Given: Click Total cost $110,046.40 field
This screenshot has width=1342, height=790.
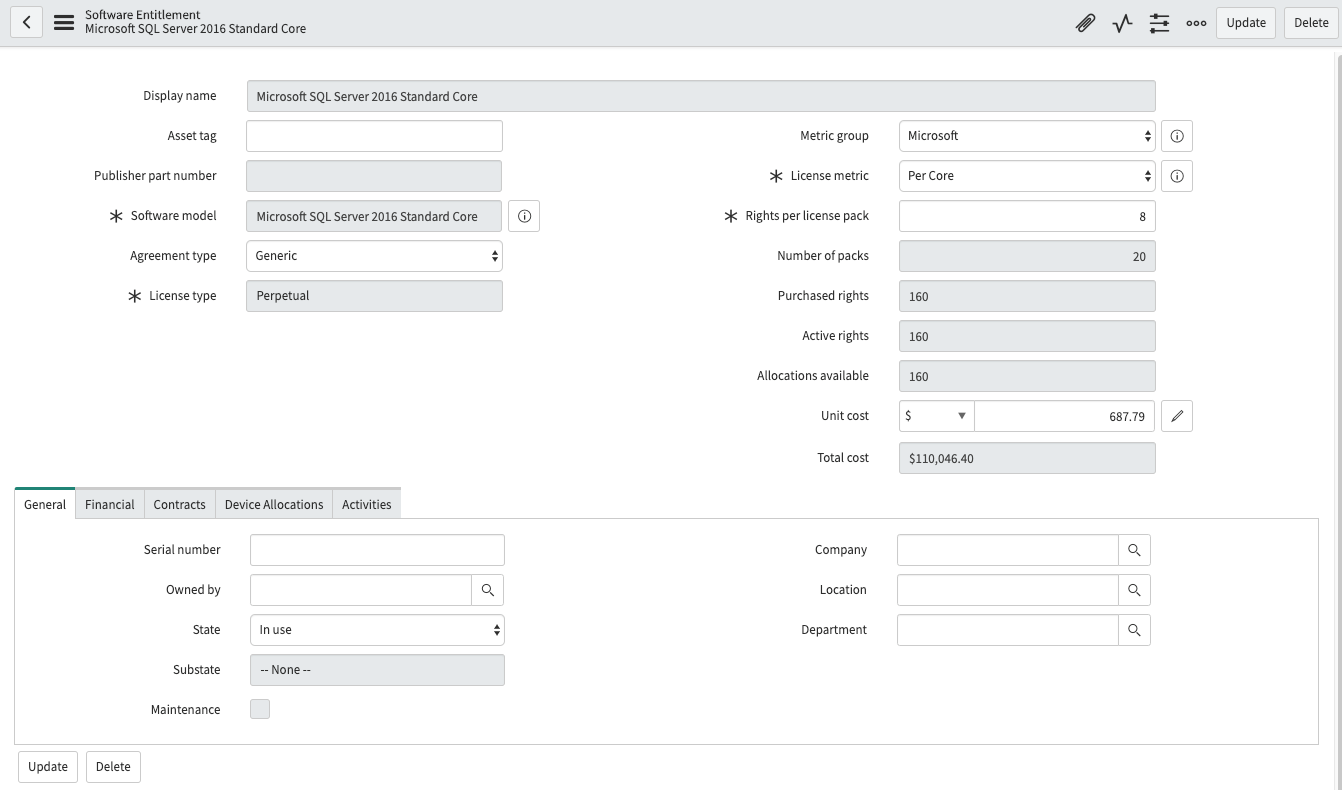Looking at the screenshot, I should tap(1027, 458).
